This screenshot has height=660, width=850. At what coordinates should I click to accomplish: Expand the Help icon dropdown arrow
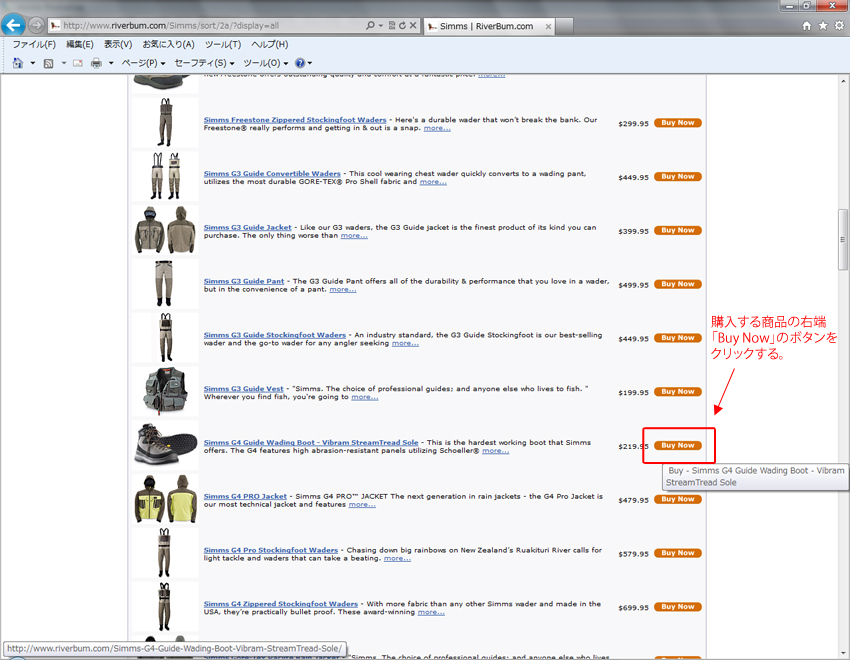(310, 63)
